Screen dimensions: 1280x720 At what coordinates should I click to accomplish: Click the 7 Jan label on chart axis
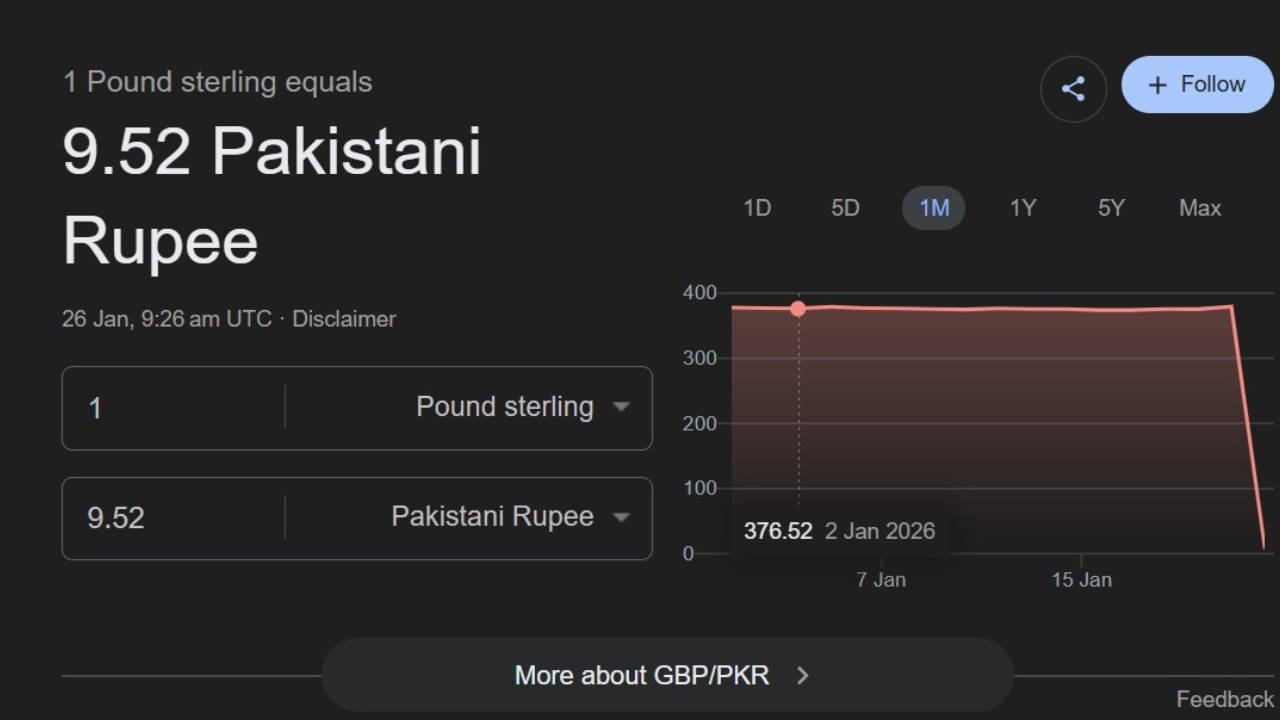881,580
